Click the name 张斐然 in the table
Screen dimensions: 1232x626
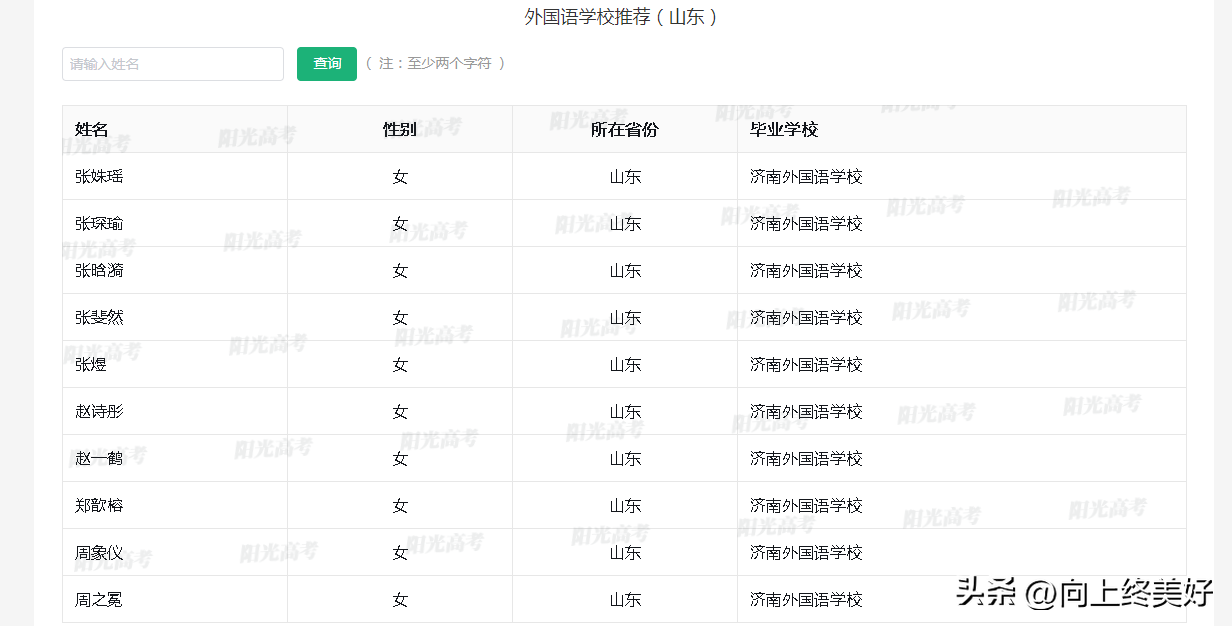[99, 318]
